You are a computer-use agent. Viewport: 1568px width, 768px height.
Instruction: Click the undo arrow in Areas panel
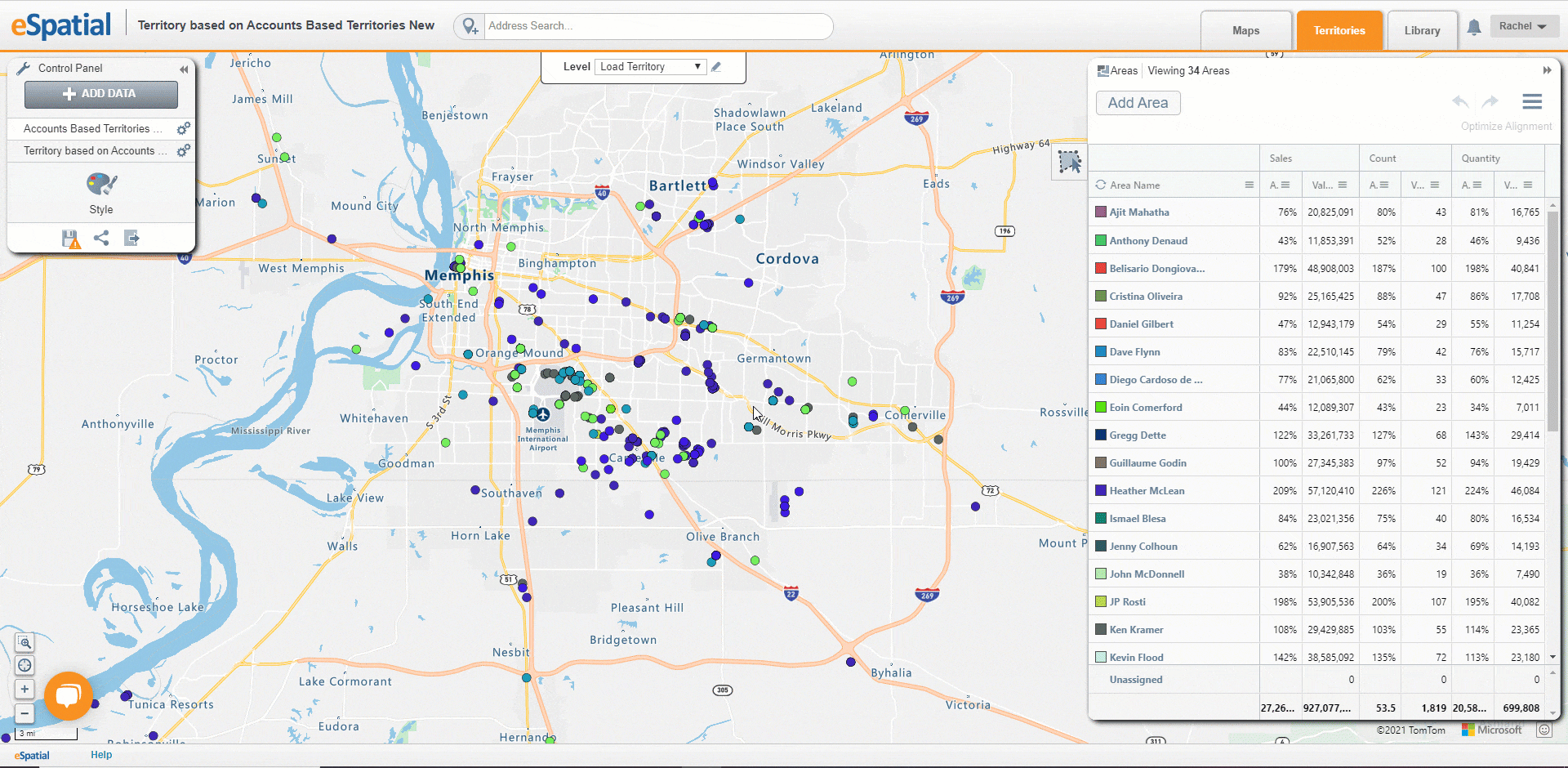tap(1460, 102)
